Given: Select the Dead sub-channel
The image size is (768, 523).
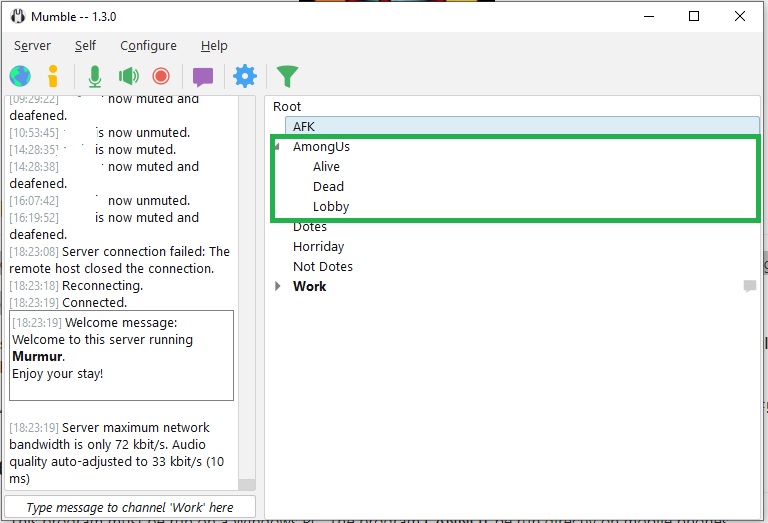Looking at the screenshot, I should tap(328, 187).
